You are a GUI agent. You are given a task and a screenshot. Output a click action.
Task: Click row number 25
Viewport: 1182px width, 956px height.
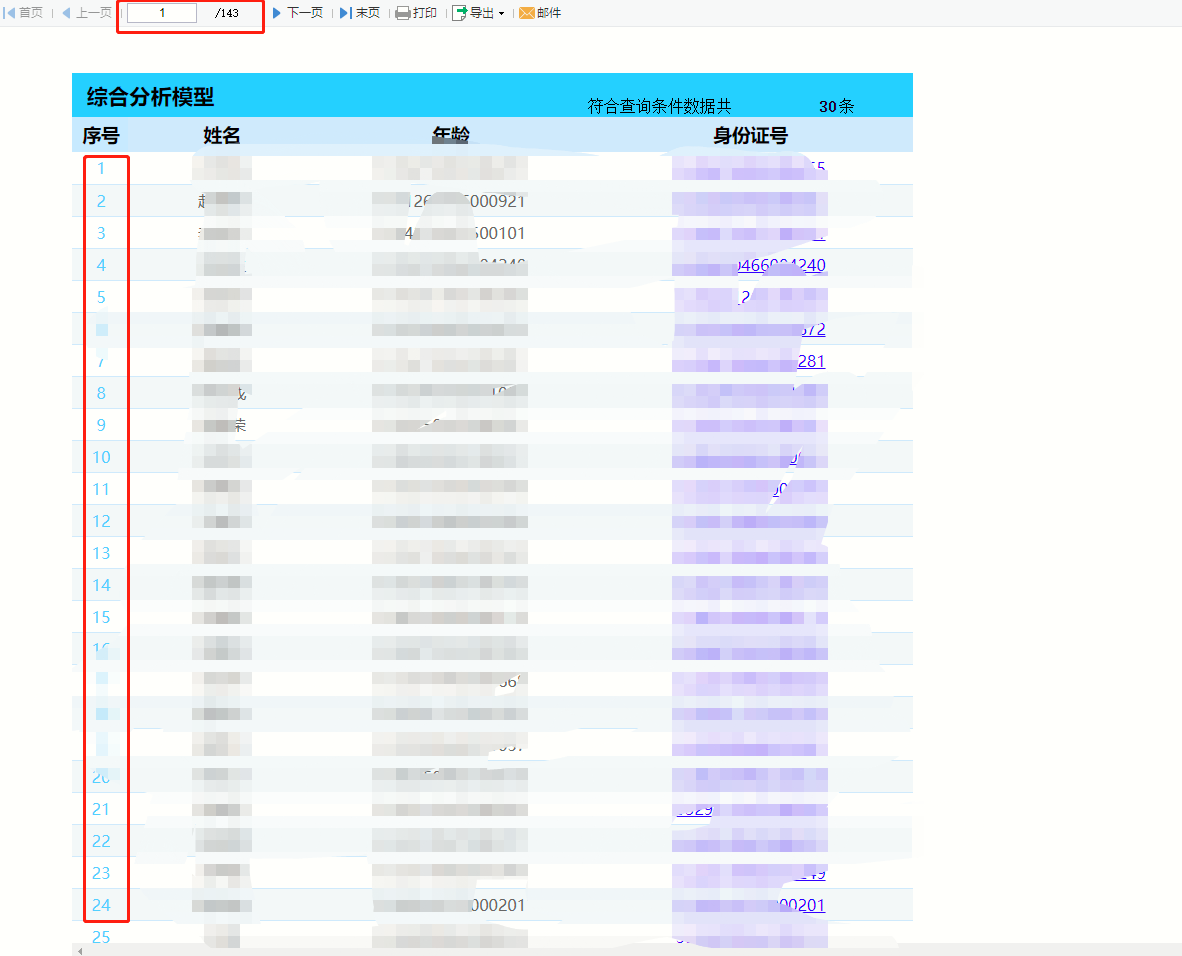(101, 937)
